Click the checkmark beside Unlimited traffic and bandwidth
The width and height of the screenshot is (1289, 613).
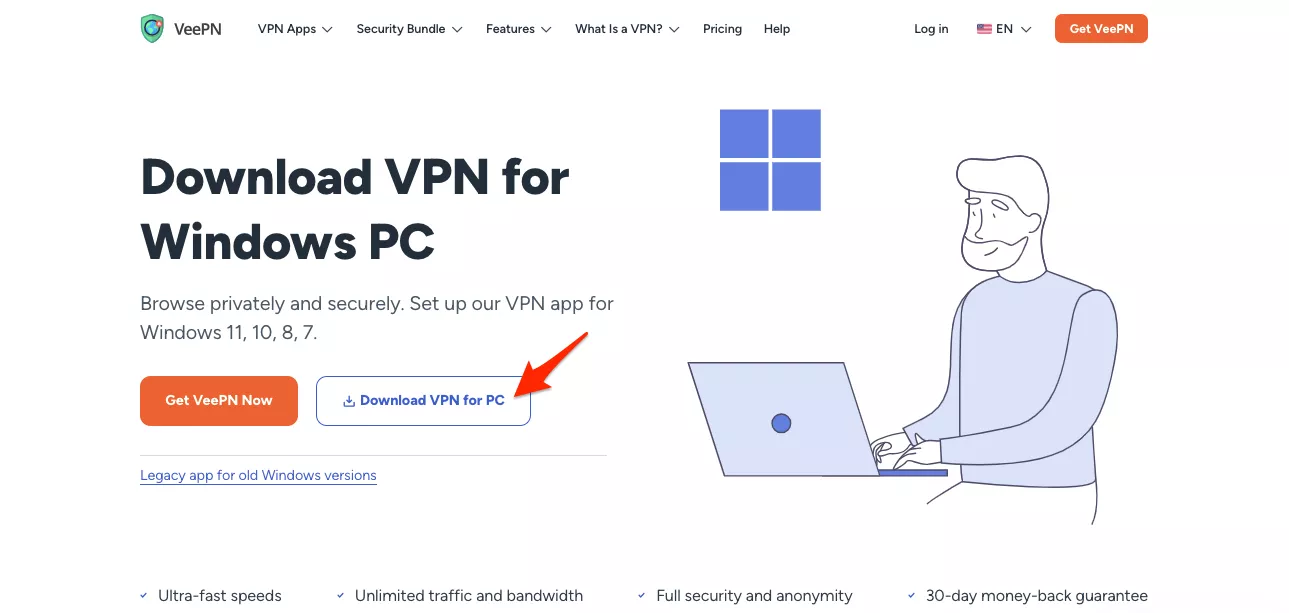[341, 596]
